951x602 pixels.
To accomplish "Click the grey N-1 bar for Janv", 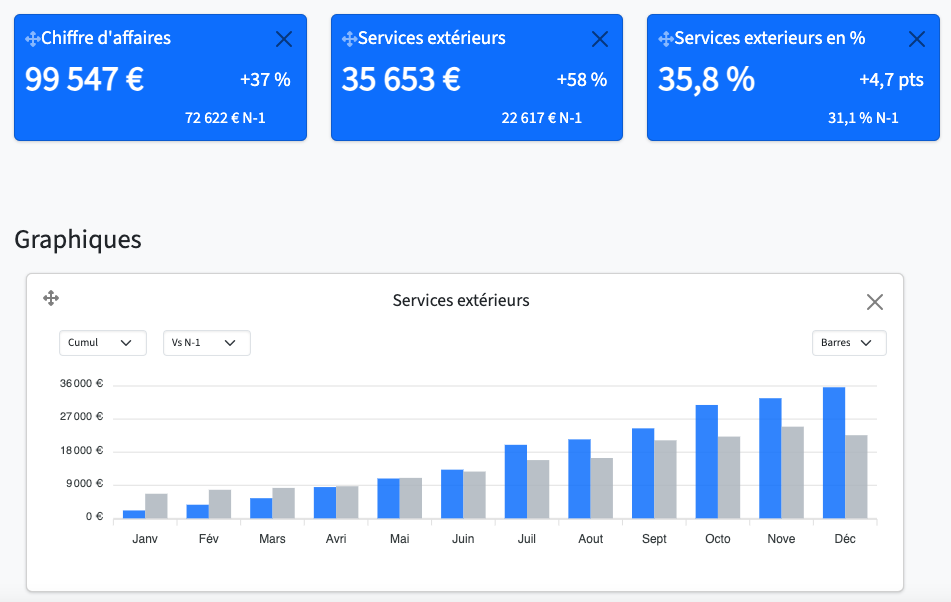I will pos(156,506).
